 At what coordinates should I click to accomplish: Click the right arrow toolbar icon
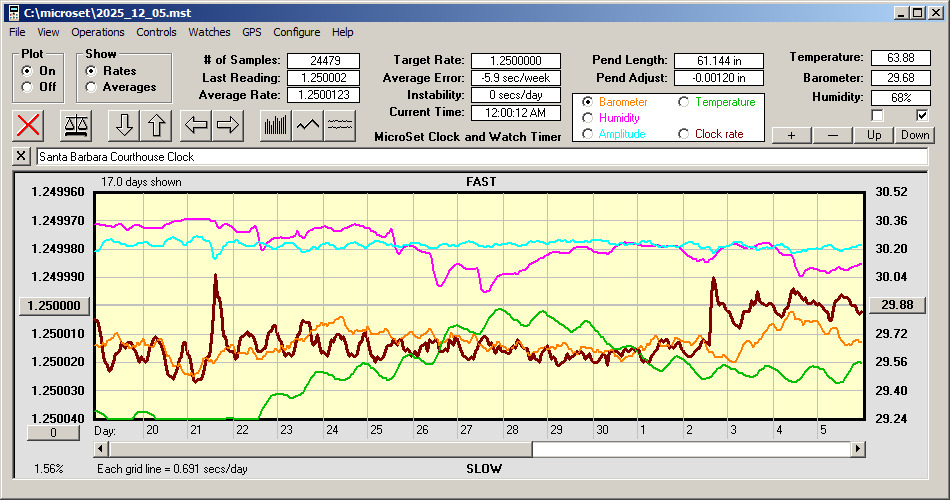(x=228, y=125)
